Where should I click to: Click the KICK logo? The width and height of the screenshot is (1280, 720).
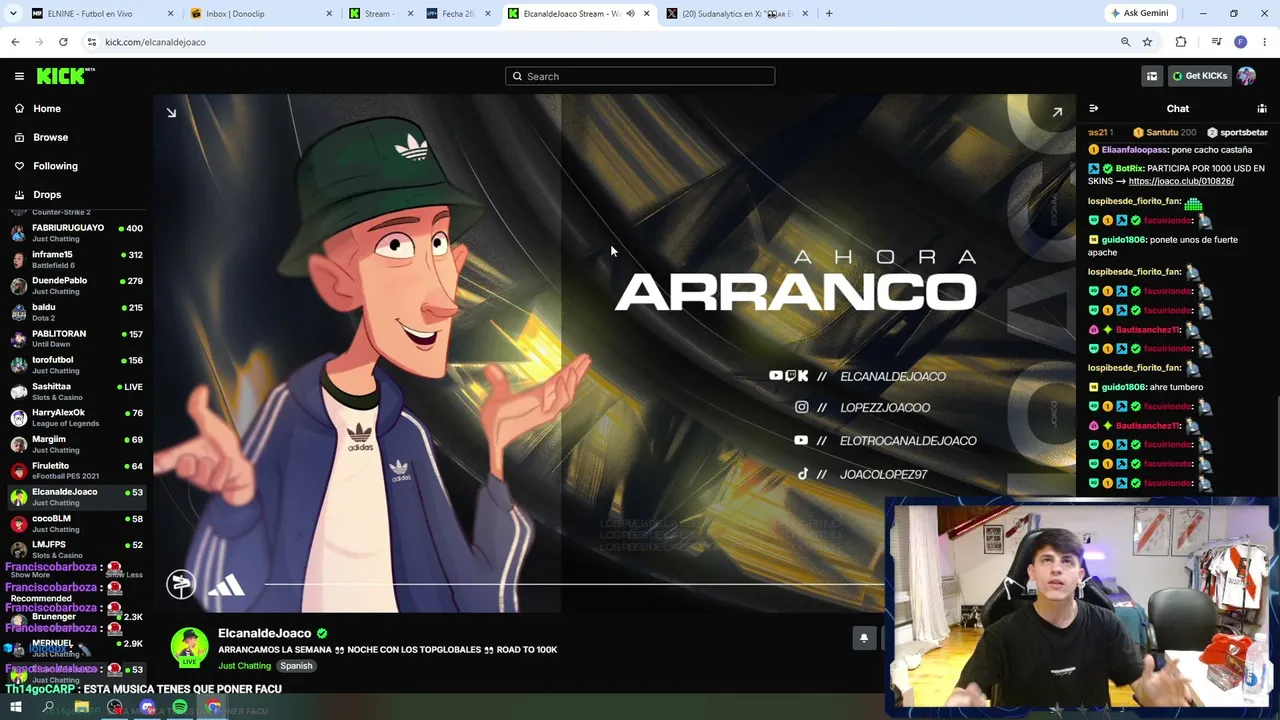(65, 76)
